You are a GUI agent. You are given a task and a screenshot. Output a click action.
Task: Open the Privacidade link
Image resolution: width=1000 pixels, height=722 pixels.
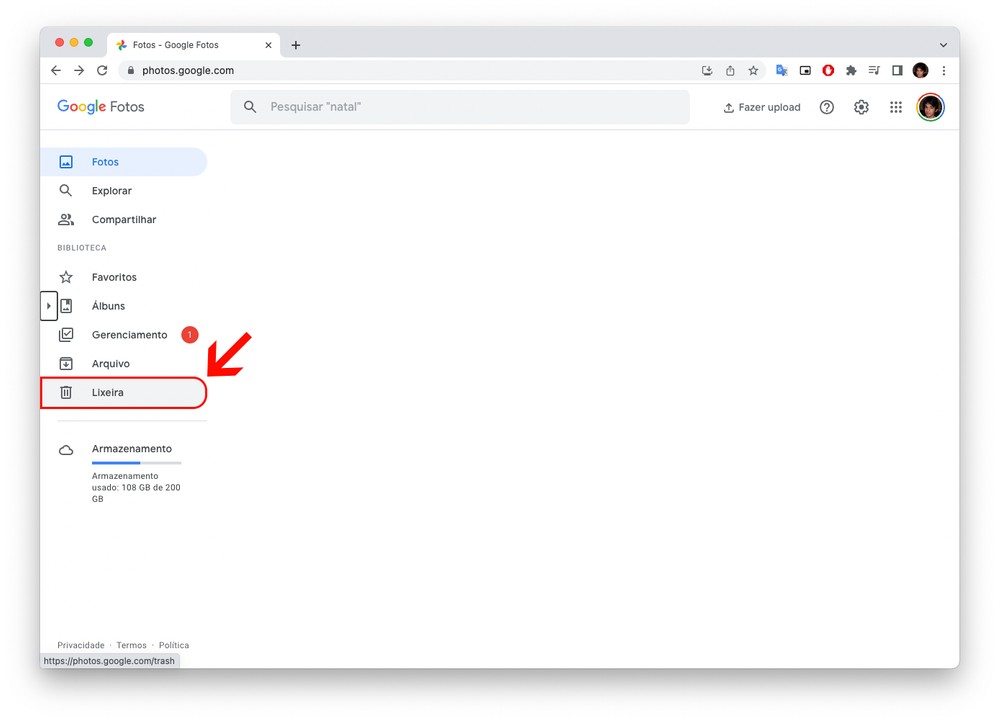tap(80, 645)
